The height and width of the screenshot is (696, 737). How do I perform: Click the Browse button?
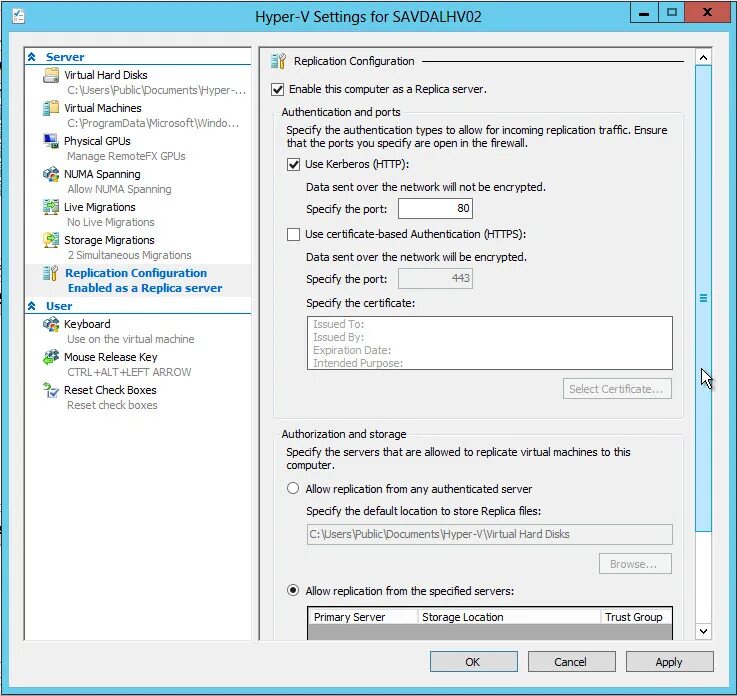point(635,563)
